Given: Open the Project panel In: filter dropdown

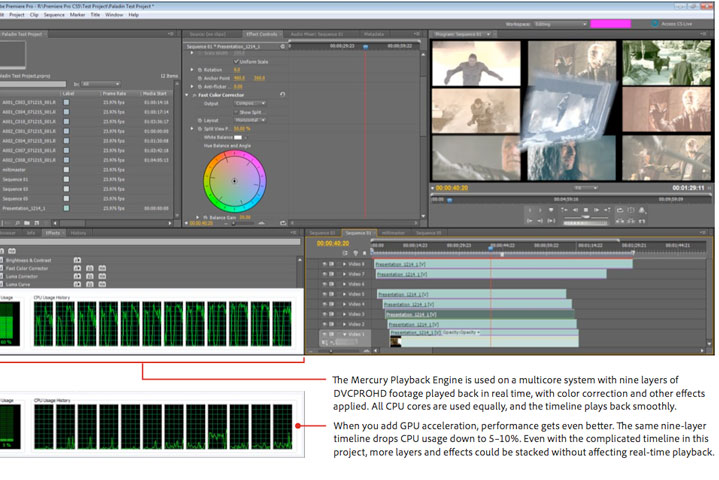Looking at the screenshot, I should coord(101,84).
